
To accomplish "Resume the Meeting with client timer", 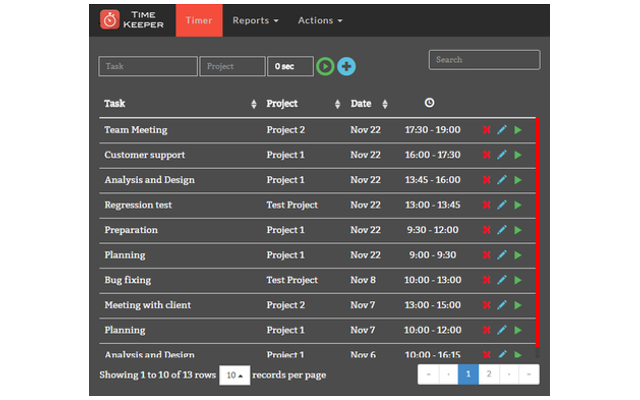I will pos(518,305).
